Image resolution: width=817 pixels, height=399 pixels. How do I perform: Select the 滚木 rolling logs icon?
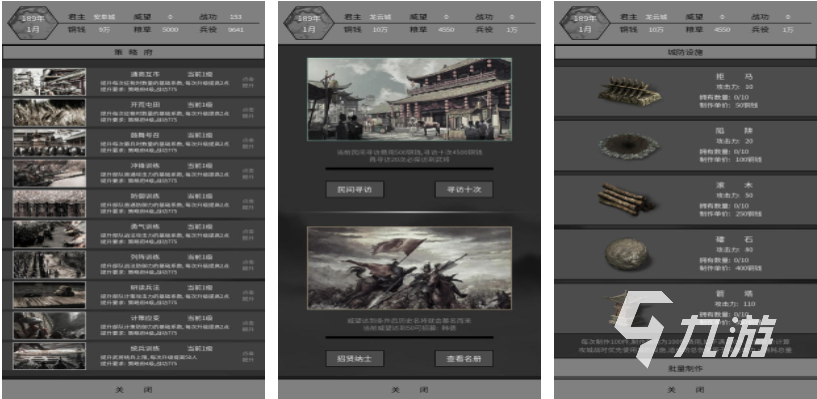click(626, 199)
